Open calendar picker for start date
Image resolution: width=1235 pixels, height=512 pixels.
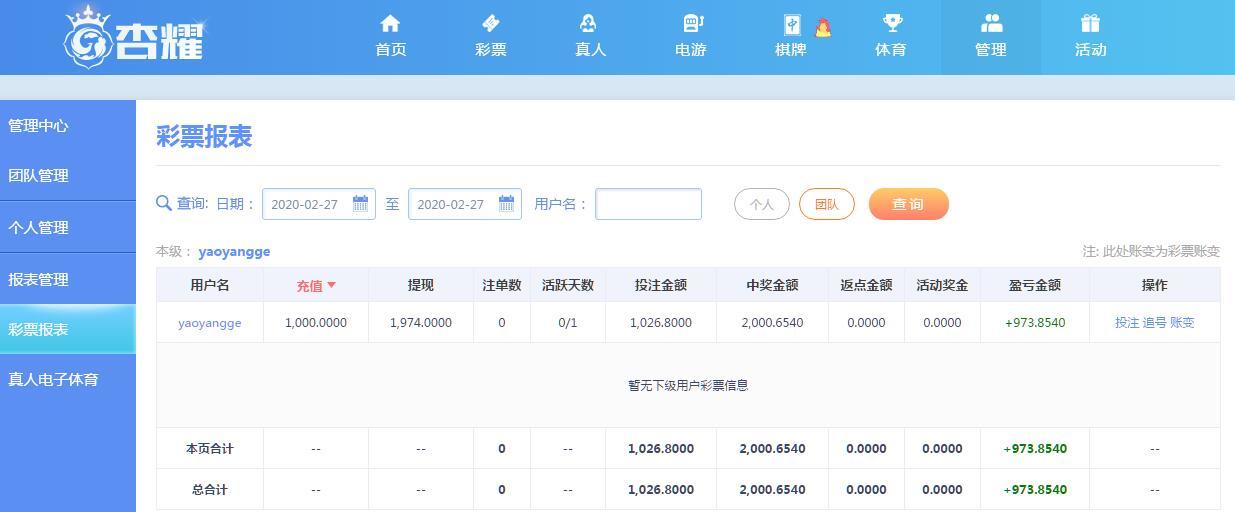pyautogui.click(x=361, y=204)
